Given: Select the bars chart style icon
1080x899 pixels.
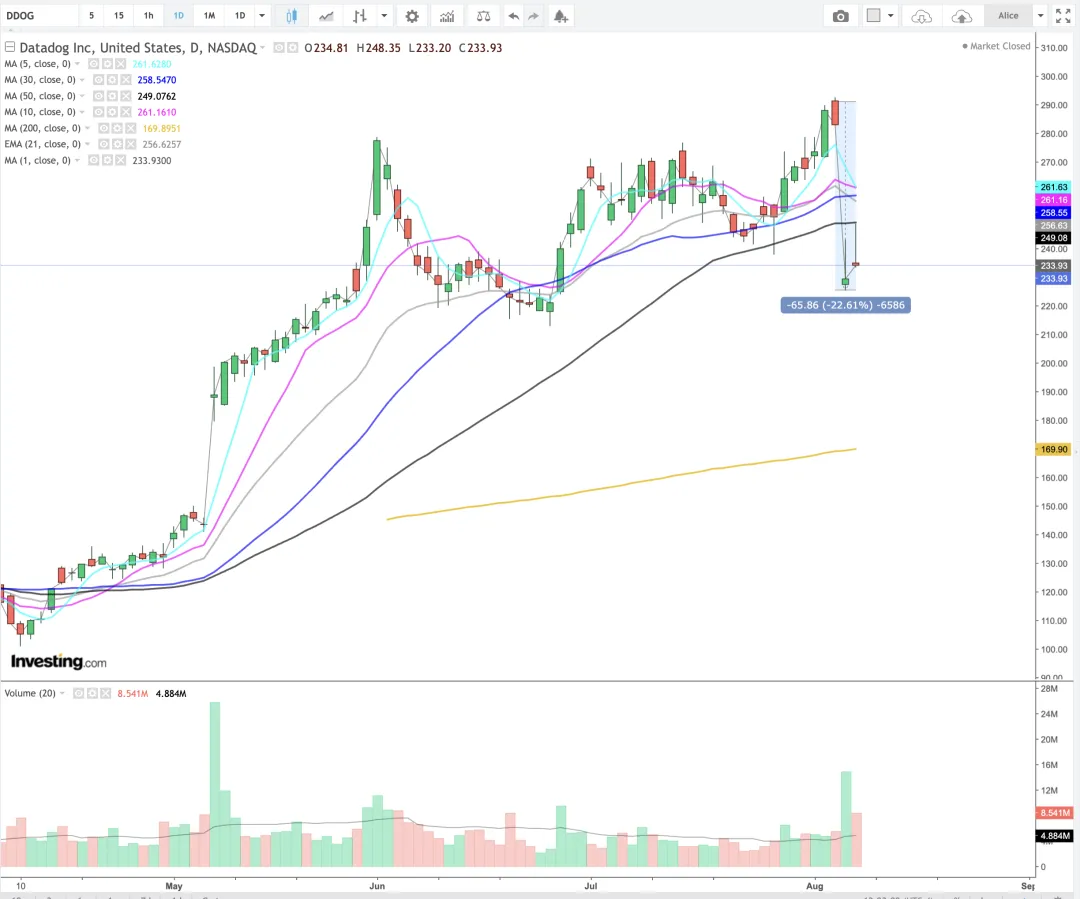Looking at the screenshot, I should pyautogui.click(x=360, y=16).
